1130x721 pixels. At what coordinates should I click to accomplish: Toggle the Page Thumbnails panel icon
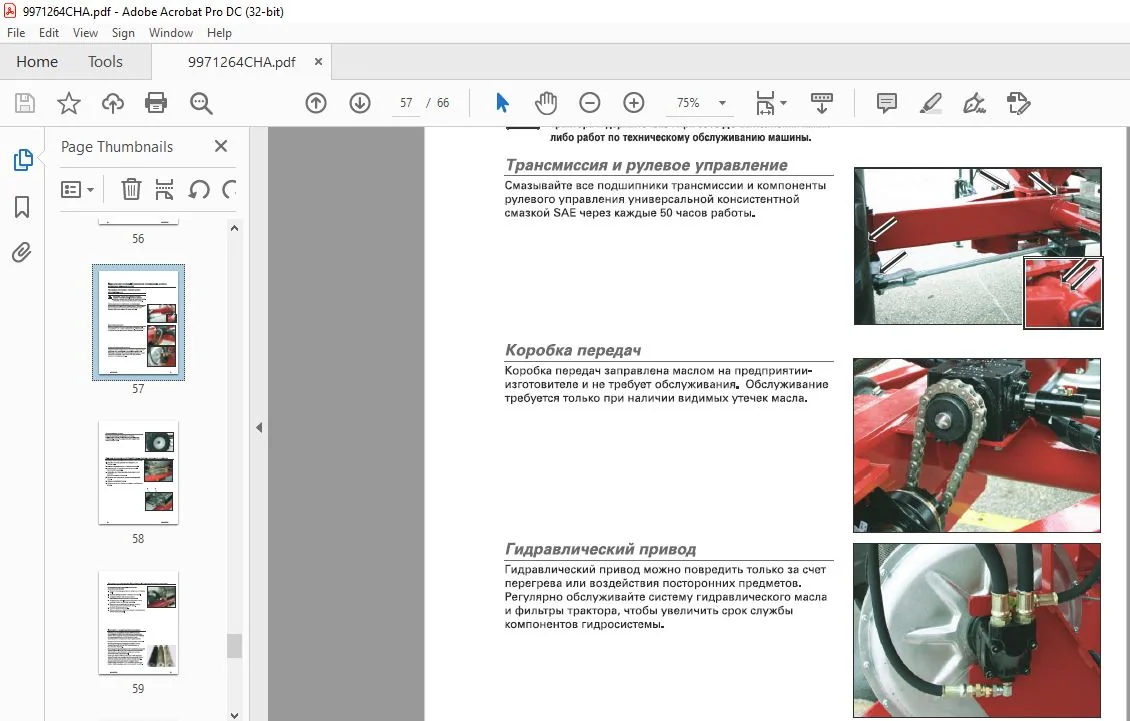click(x=22, y=159)
